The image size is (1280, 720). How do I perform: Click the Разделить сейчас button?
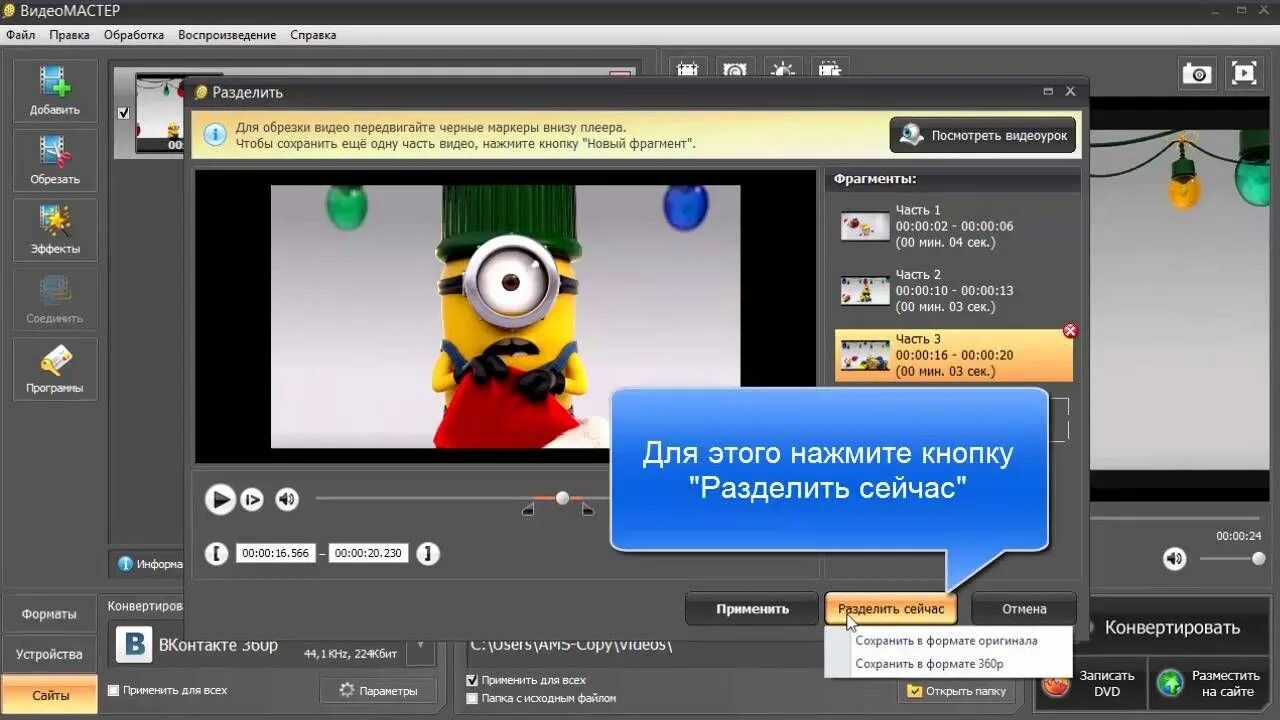point(891,608)
